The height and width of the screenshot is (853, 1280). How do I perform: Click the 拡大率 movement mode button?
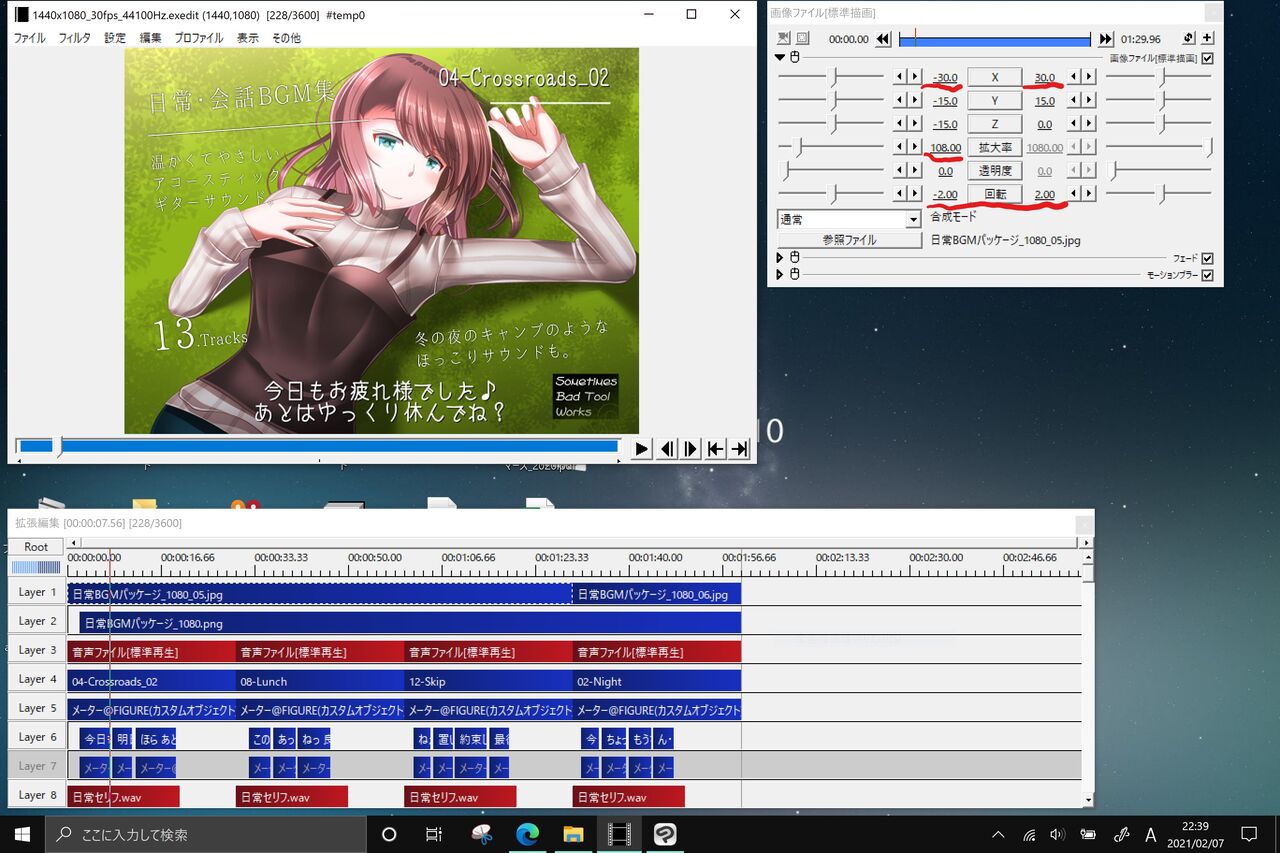pos(994,147)
